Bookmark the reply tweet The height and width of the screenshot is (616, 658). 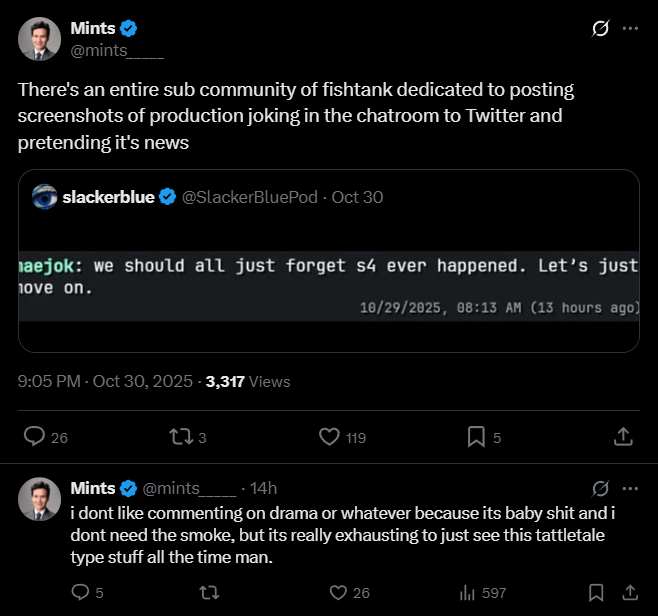click(596, 593)
